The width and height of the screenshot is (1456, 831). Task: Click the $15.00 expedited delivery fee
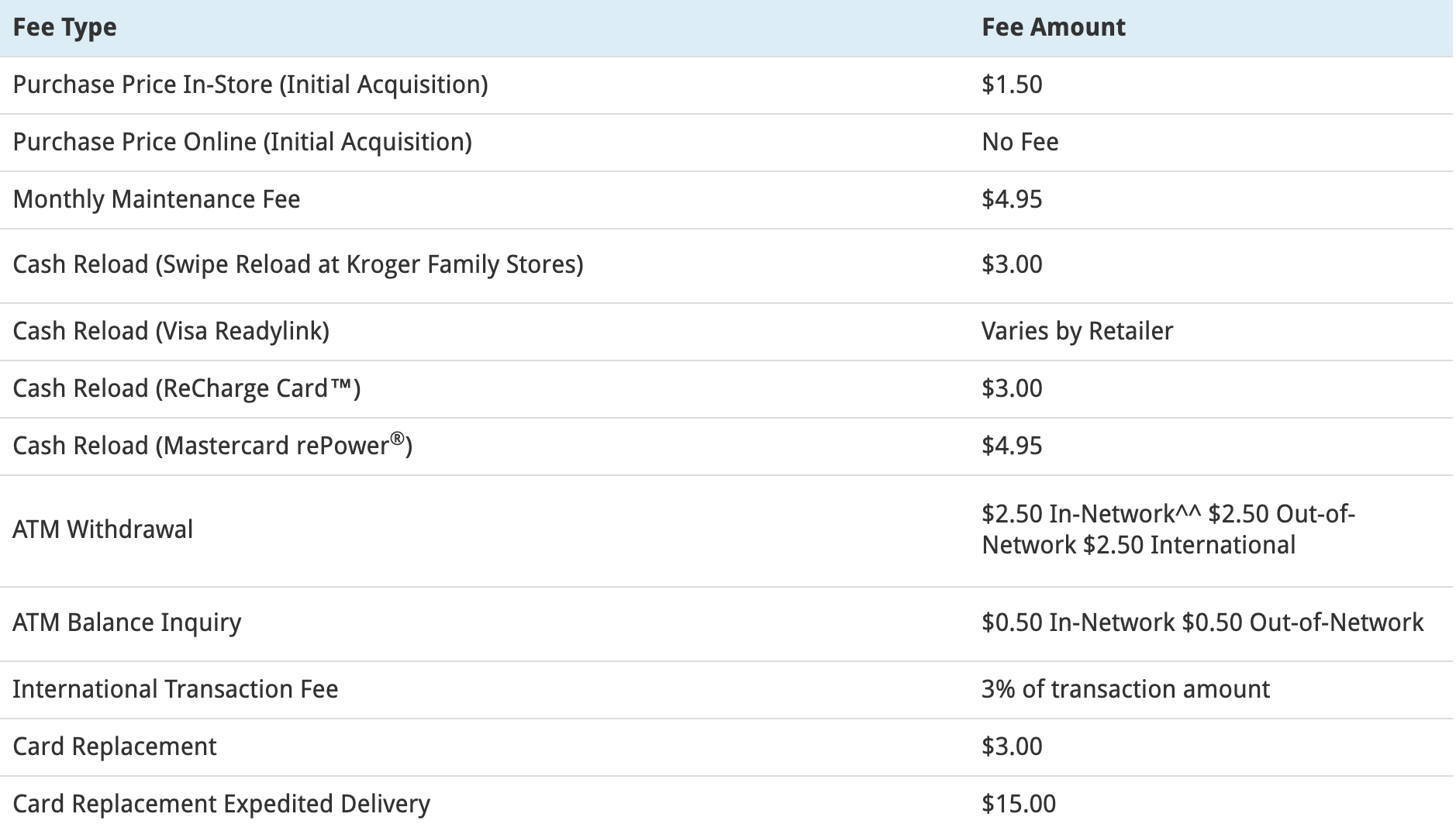point(1019,804)
